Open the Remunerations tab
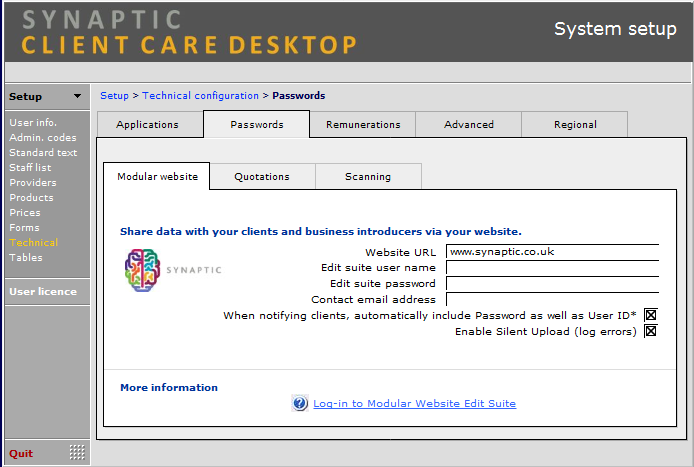Viewport: 694px width, 467px height. tap(363, 124)
